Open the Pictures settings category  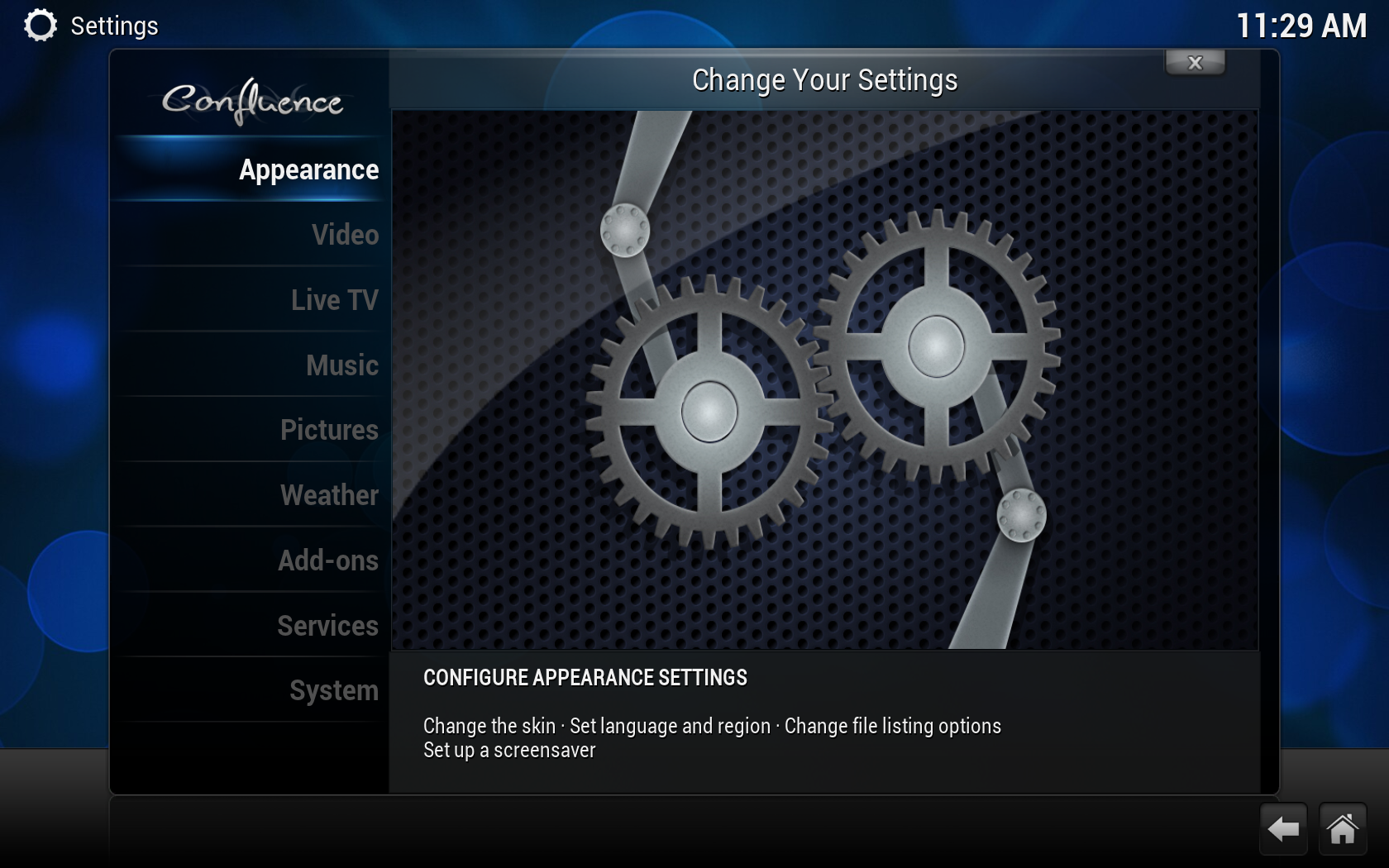coord(329,430)
